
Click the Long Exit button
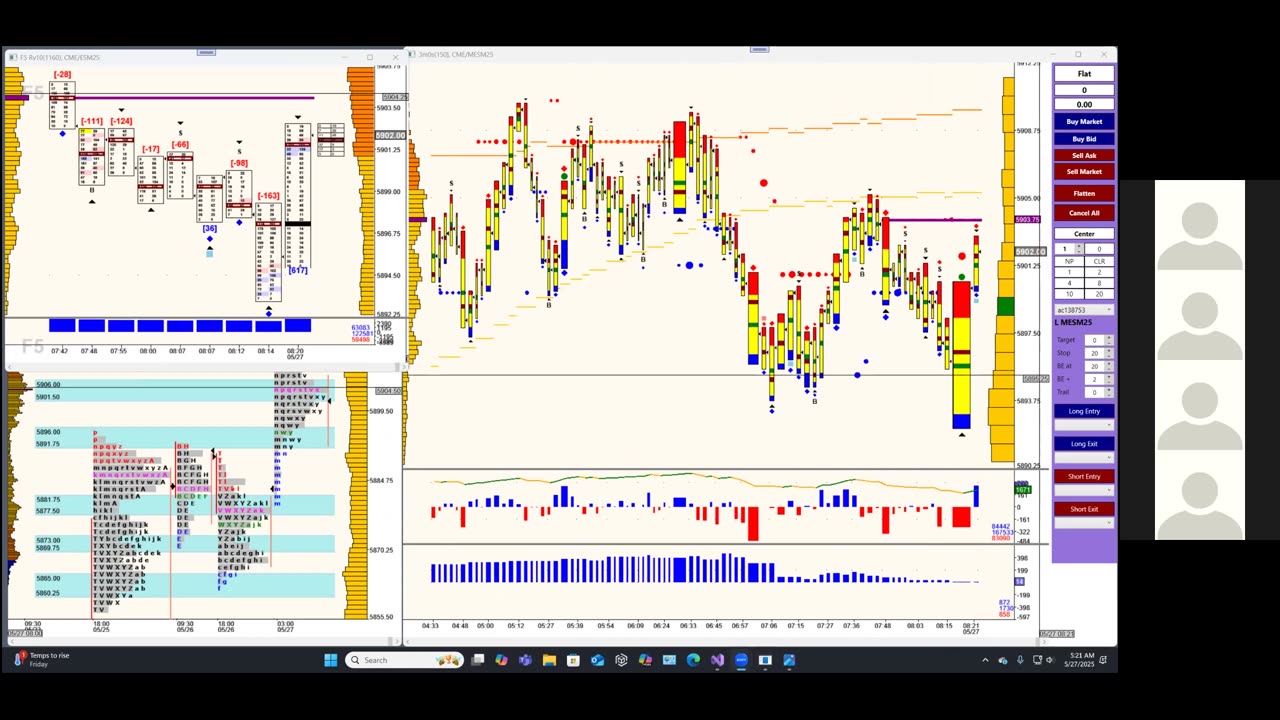1084,444
